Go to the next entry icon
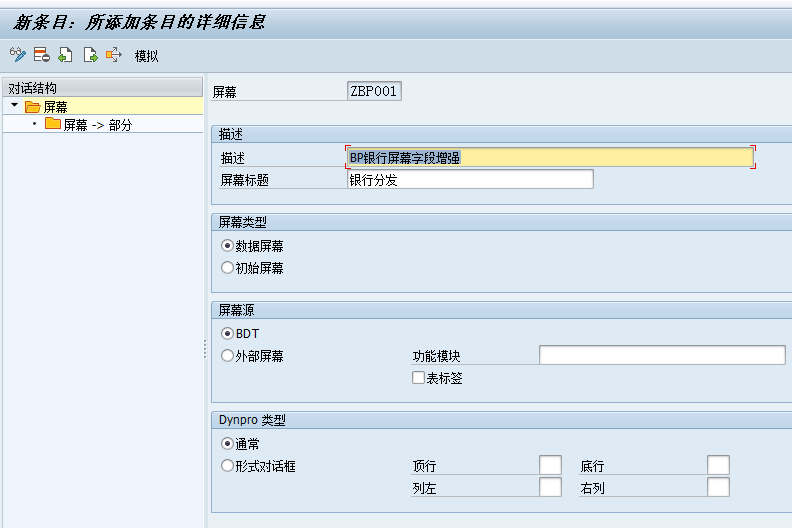 [x=90, y=55]
